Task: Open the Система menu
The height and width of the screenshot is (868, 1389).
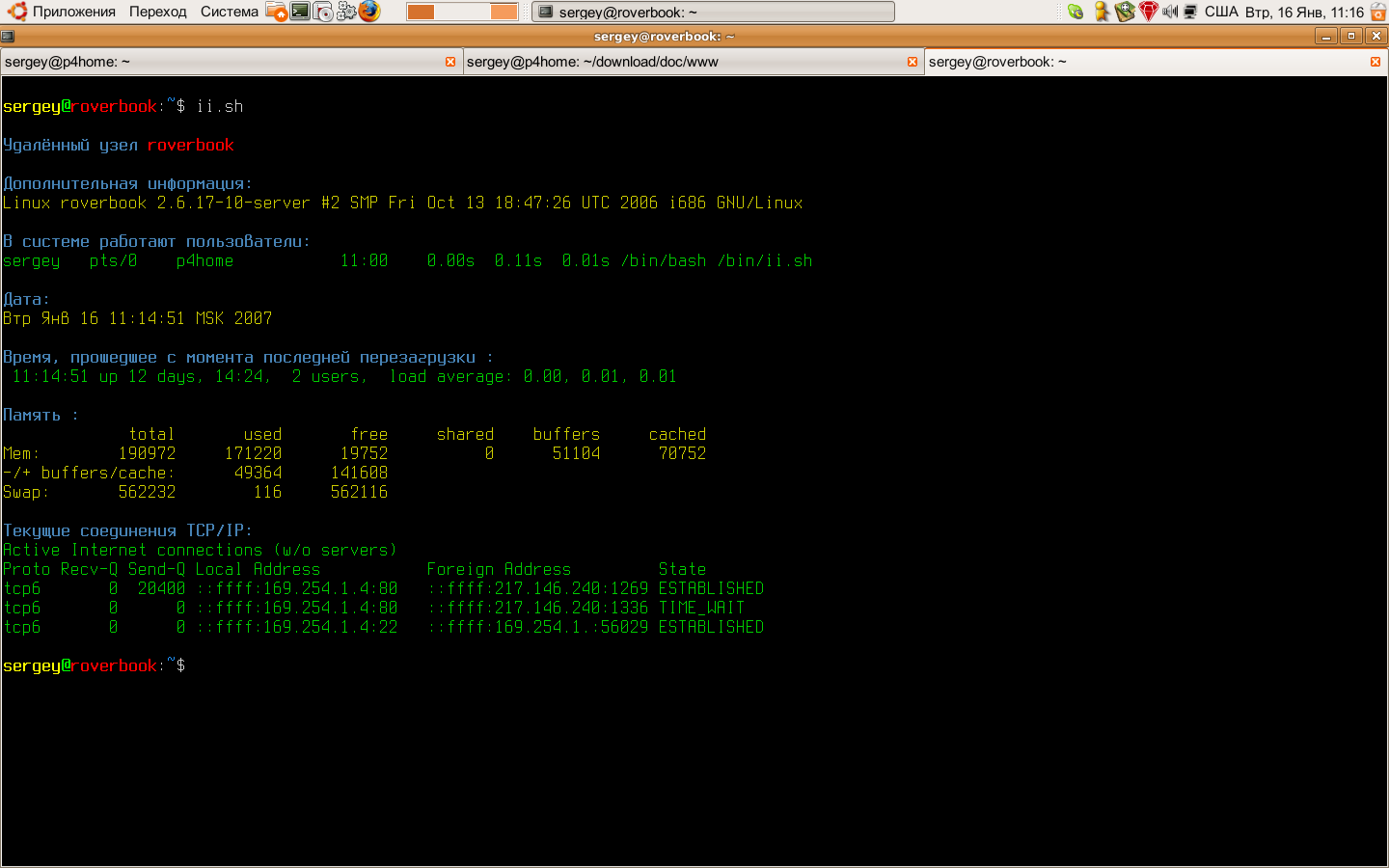Action: [x=230, y=12]
